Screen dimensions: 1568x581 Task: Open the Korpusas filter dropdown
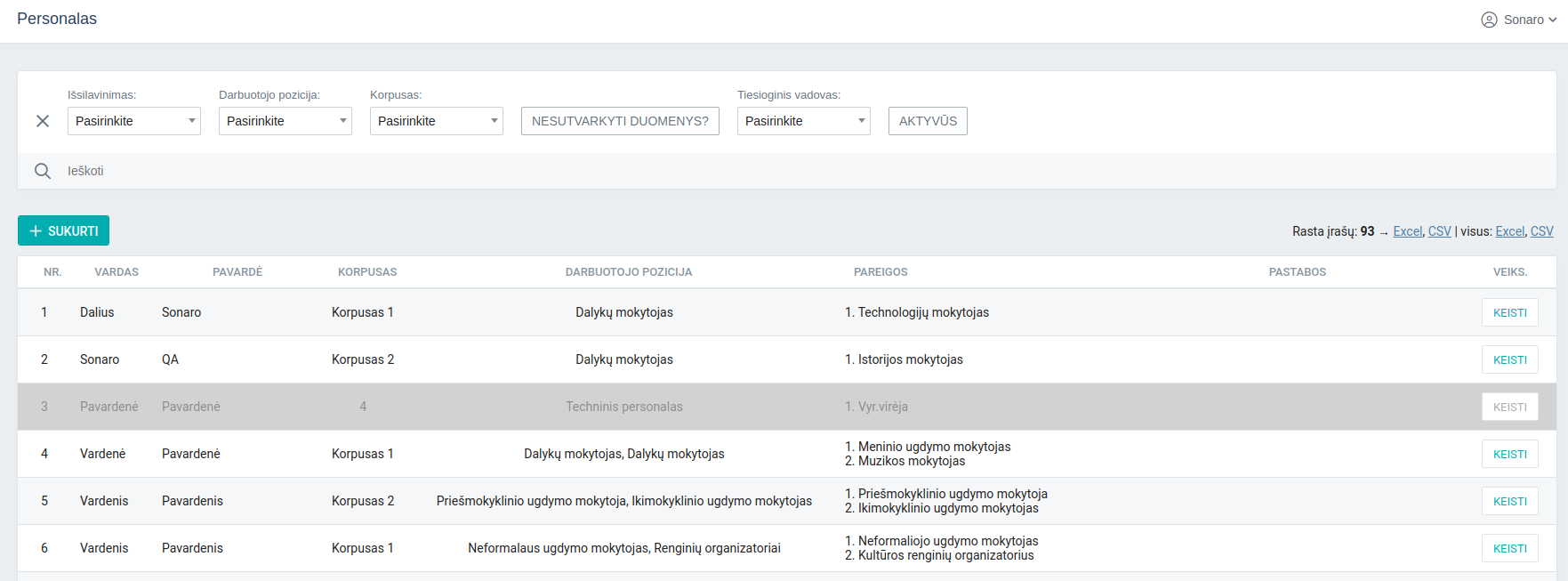(x=437, y=121)
